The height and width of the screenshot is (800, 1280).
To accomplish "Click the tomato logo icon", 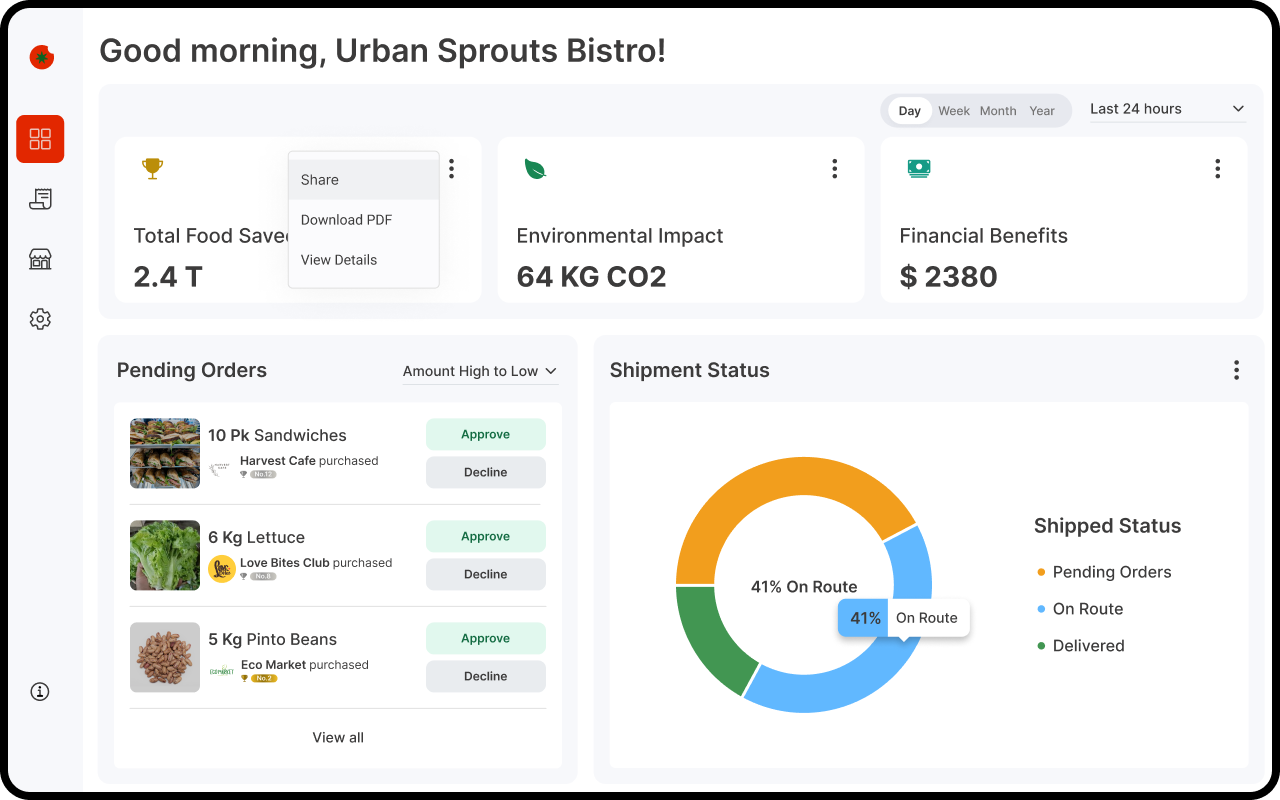I will pyautogui.click(x=41, y=57).
